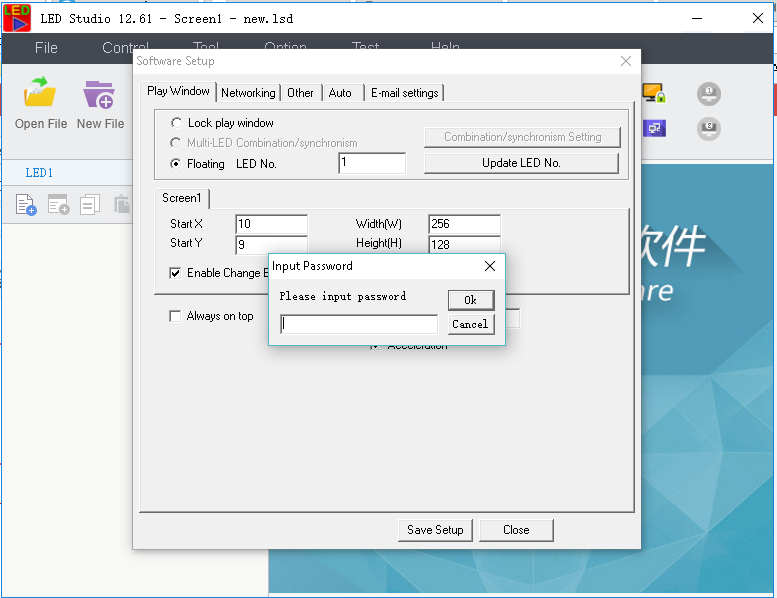
Task: Click the new page document icon
Action: (x=26, y=204)
